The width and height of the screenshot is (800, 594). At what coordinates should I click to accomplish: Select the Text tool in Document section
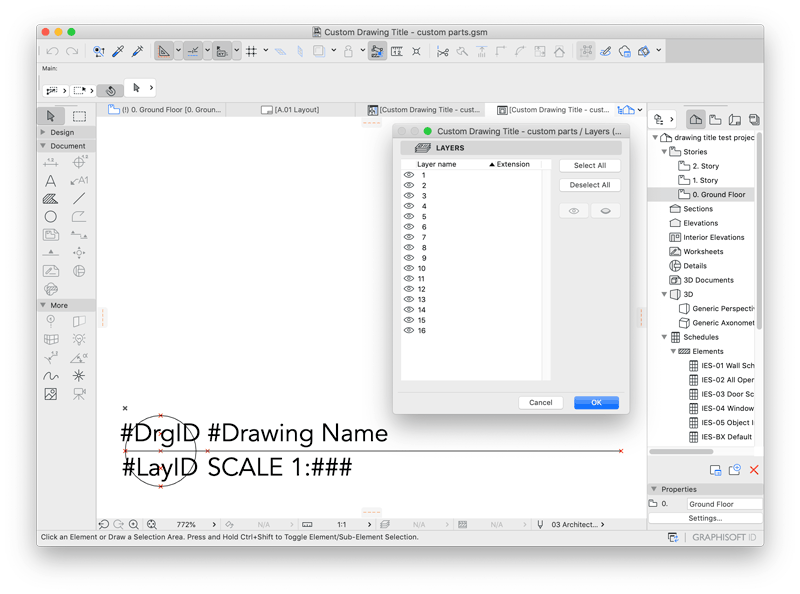(x=51, y=181)
